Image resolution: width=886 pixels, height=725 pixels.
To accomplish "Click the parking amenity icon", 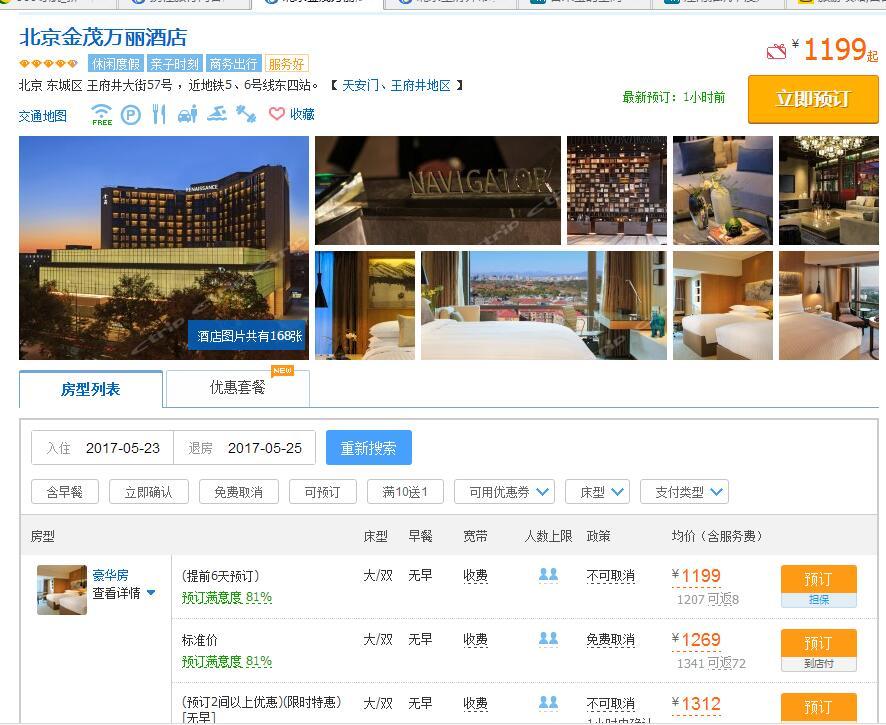I will click(131, 115).
